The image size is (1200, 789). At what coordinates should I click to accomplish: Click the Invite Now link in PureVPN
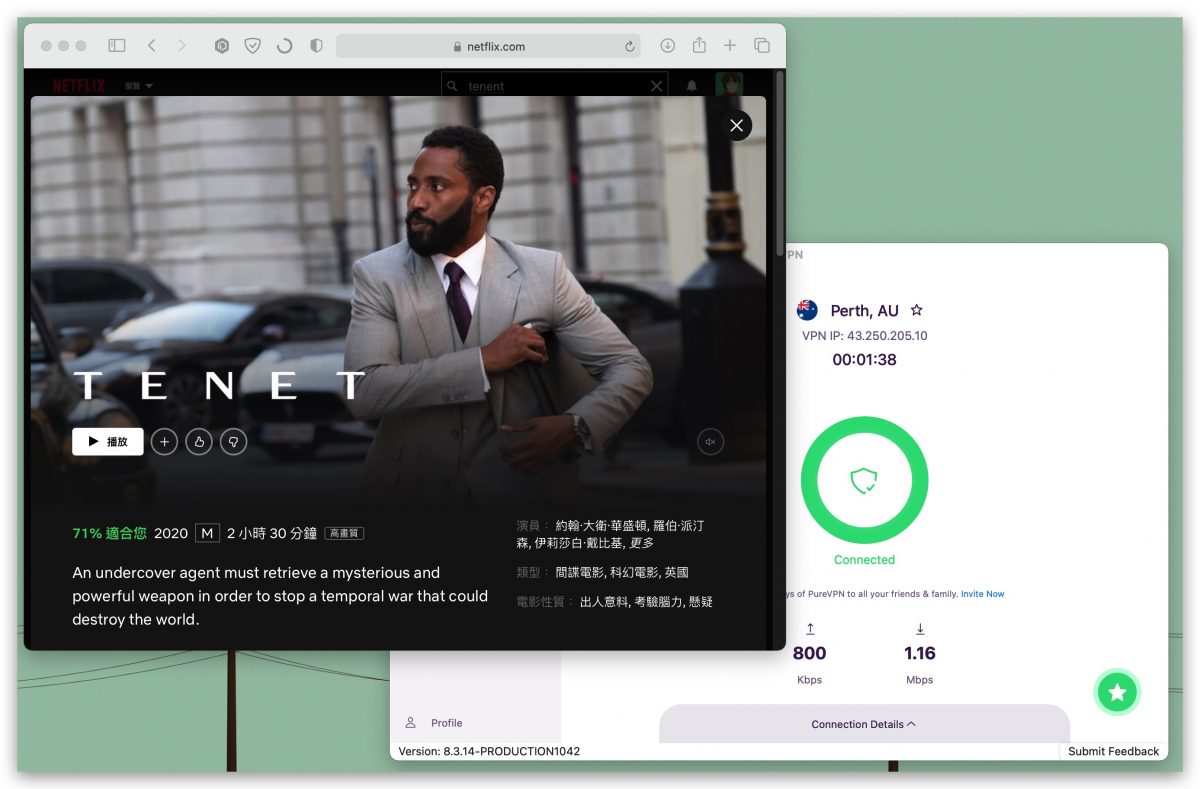pyautogui.click(x=983, y=594)
